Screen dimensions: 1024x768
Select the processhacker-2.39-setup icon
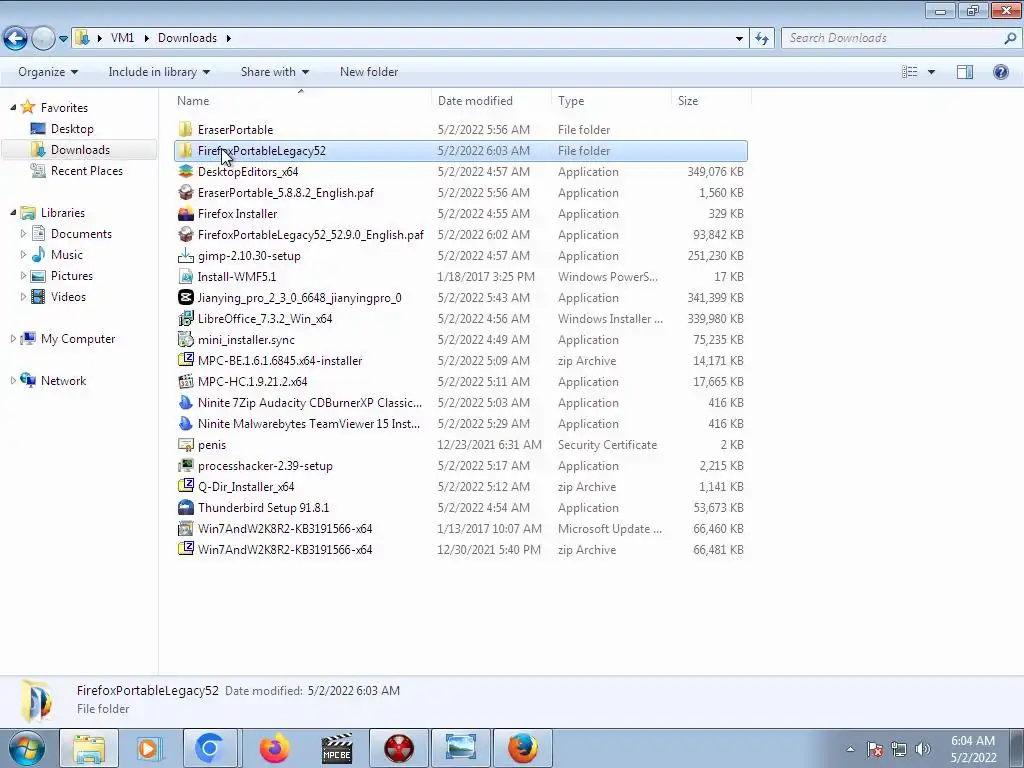pos(185,465)
